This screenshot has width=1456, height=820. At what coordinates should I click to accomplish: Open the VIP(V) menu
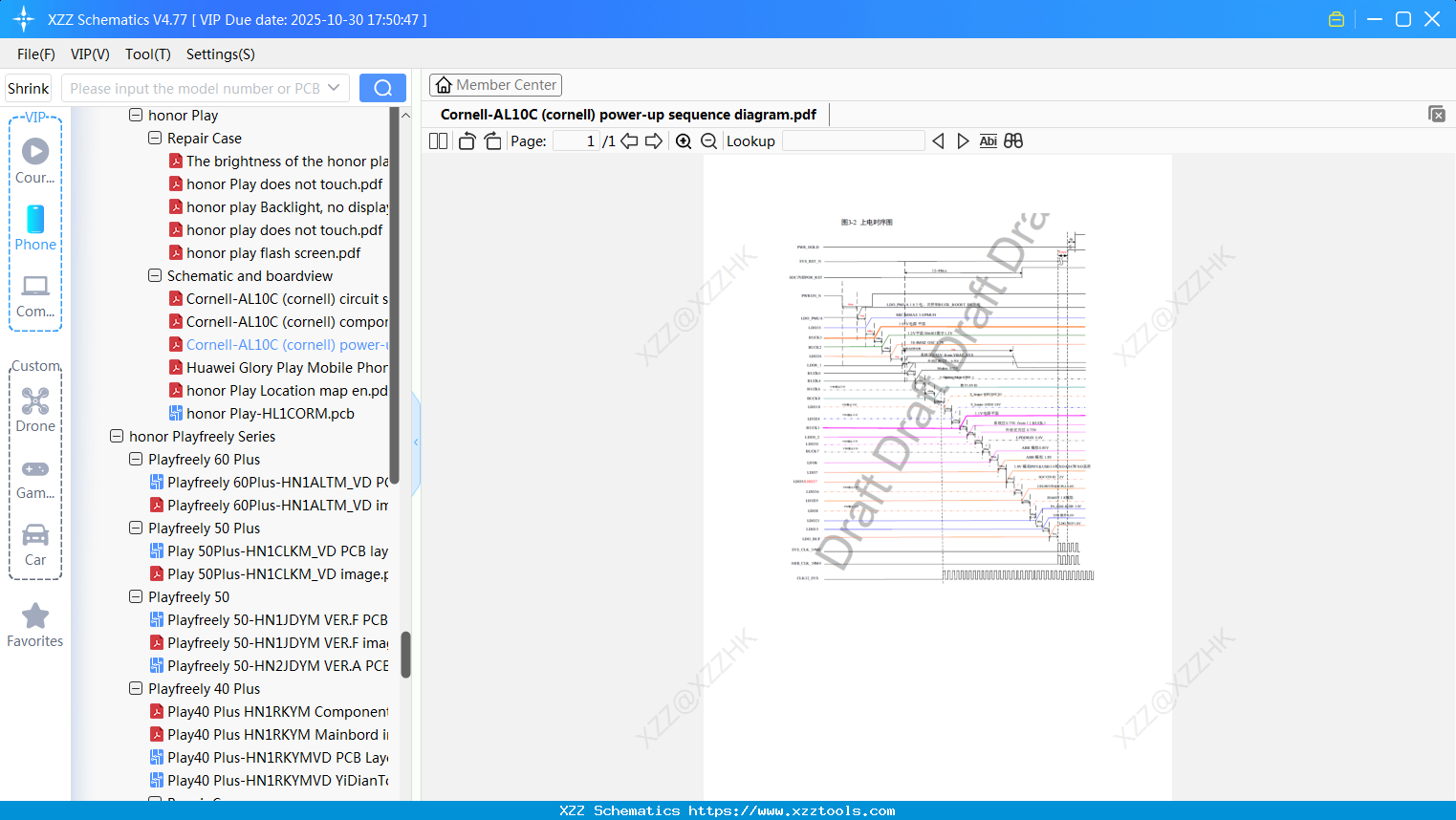click(x=90, y=54)
